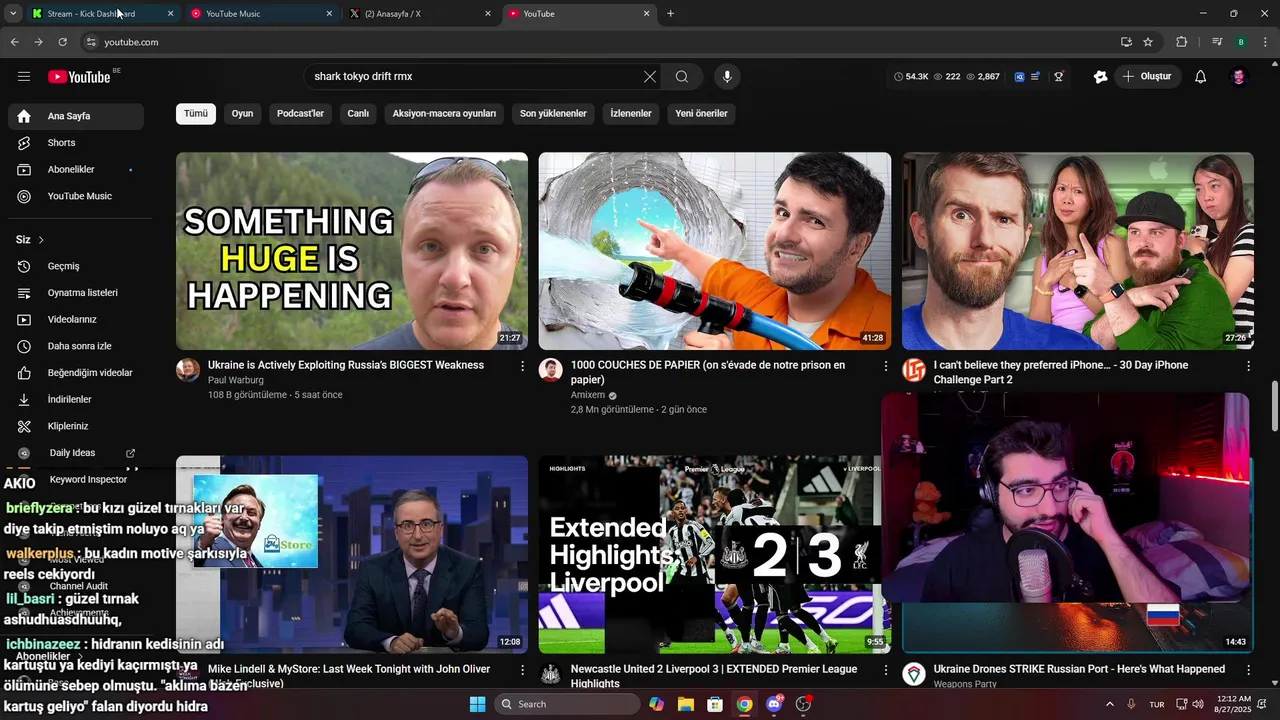
Task: Open Geçmiş history in sidebar
Action: pyautogui.click(x=76, y=267)
